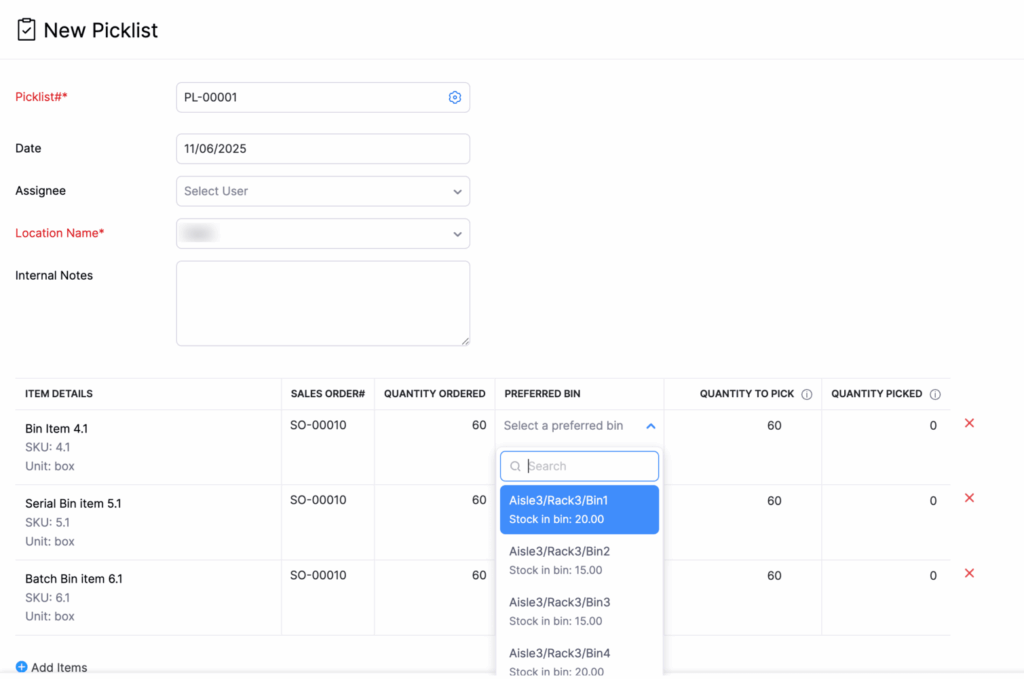Click SKU: 4.1 text
Viewport: 1024px width, 679px height.
(48, 447)
